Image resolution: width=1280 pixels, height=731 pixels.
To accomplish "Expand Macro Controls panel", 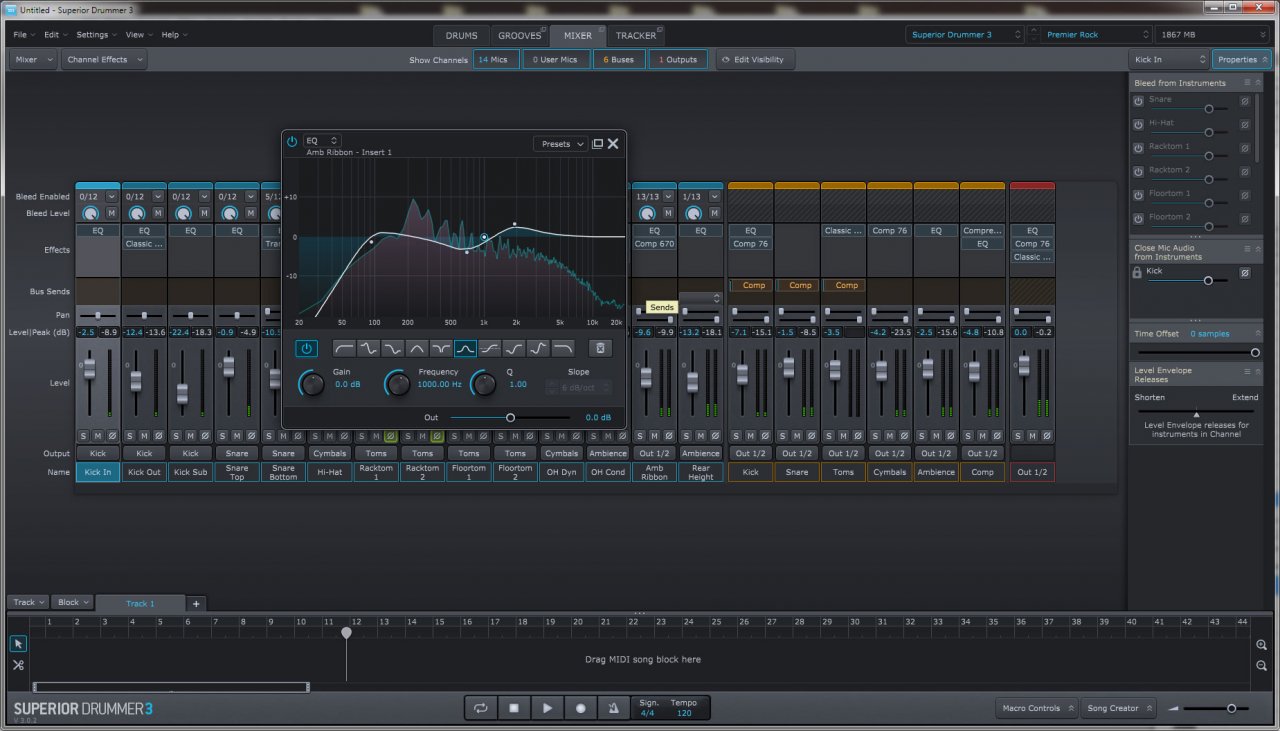I will pyautogui.click(x=1037, y=708).
